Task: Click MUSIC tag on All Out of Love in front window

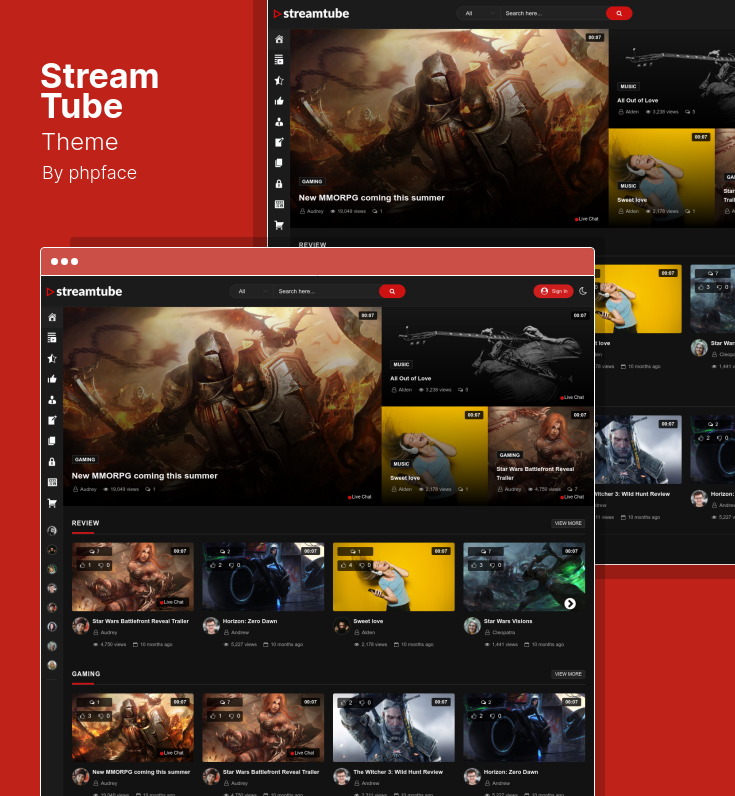Action: tap(401, 364)
